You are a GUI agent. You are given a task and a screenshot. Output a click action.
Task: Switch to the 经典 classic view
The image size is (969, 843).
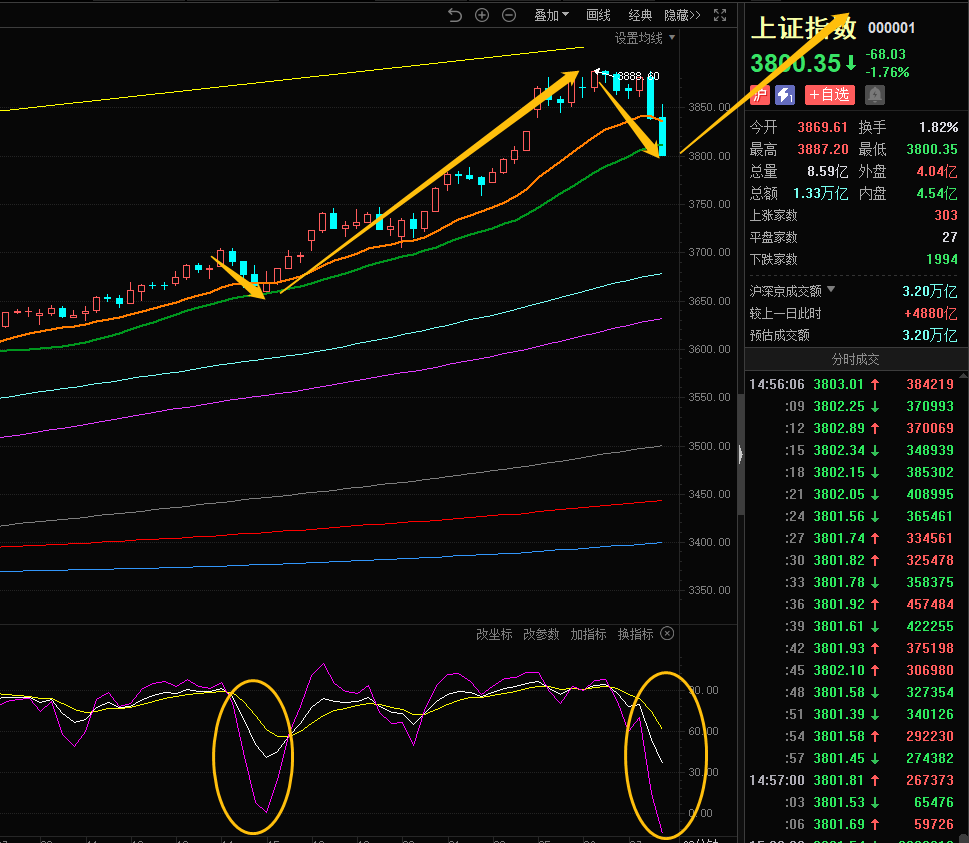click(x=640, y=15)
